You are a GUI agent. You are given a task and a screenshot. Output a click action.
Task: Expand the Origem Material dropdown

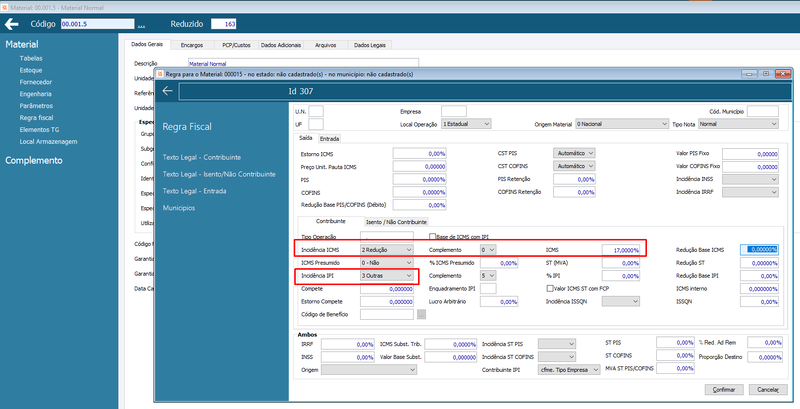point(621,124)
